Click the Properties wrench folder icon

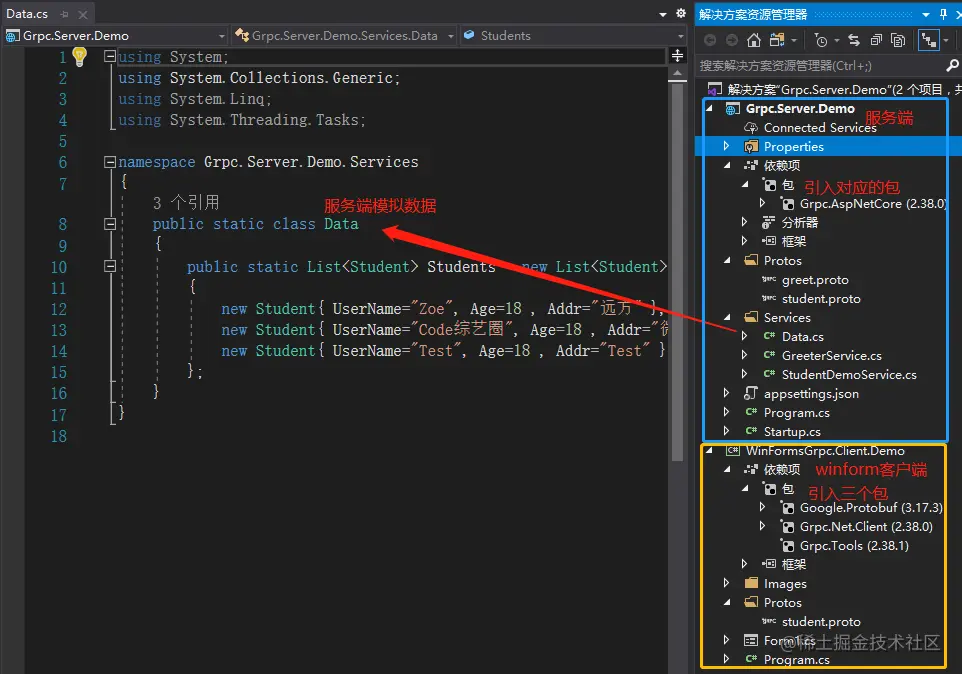[751, 146]
